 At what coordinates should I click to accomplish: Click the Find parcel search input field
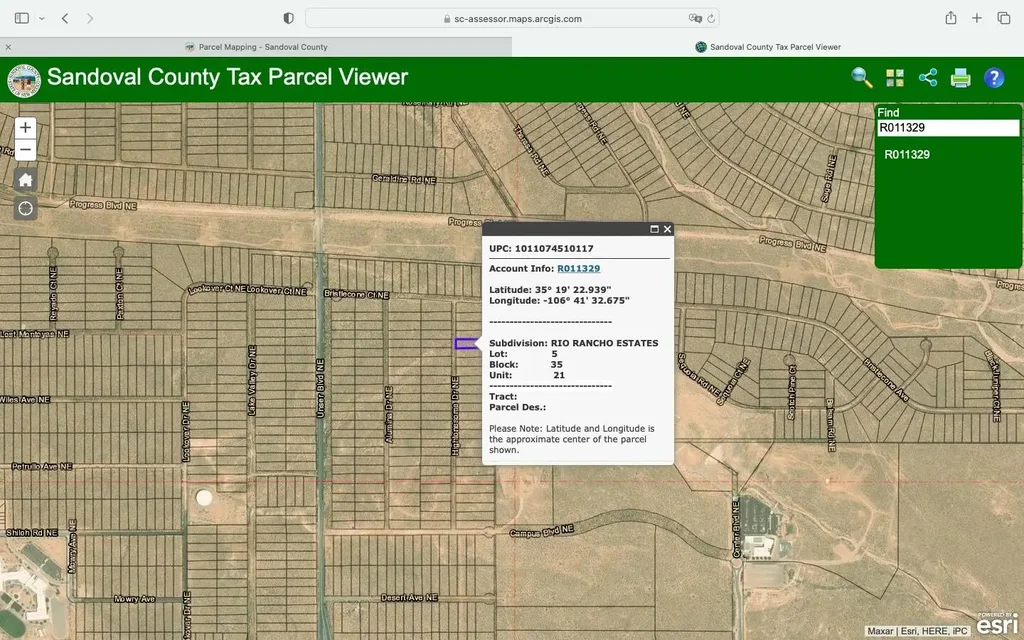[947, 128]
